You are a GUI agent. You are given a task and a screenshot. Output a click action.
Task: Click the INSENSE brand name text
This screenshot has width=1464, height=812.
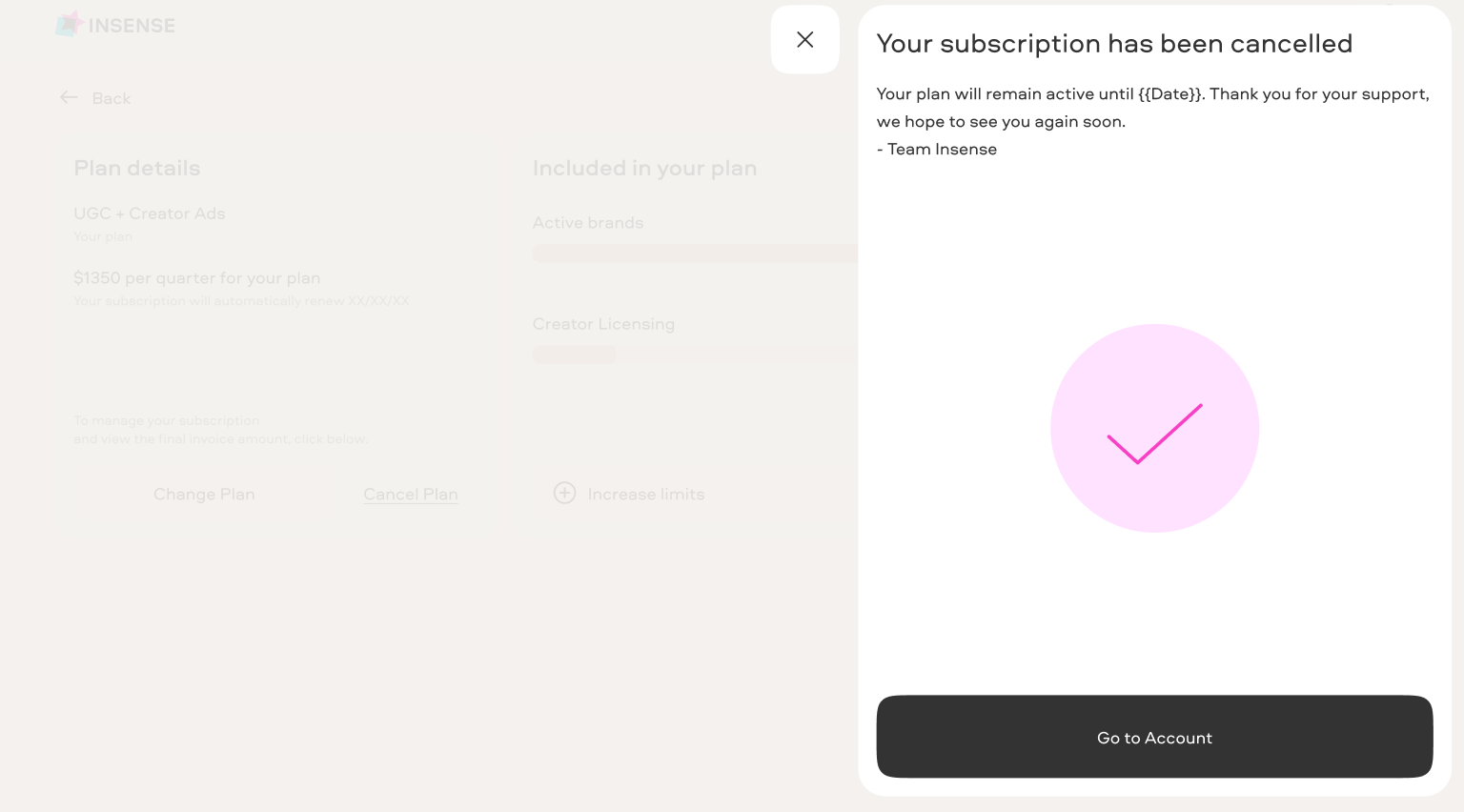click(132, 26)
